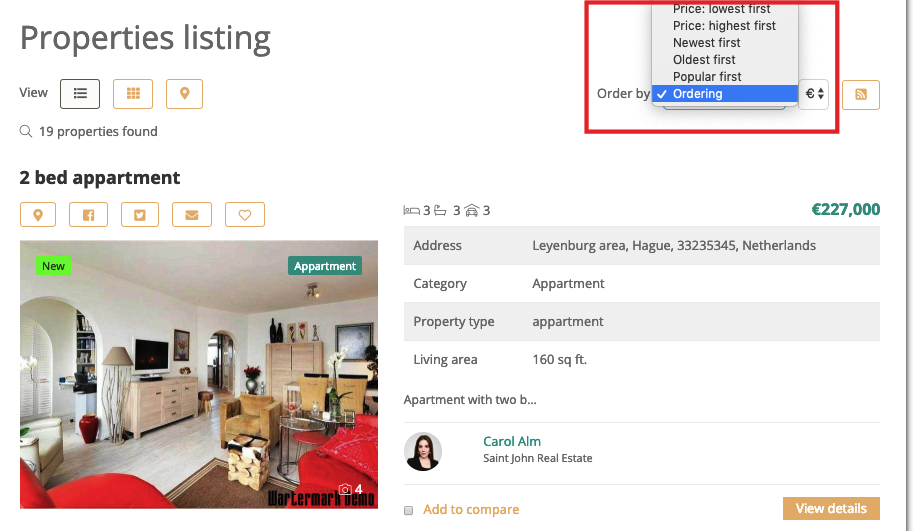Screen dimensions: 913x531
Task: Show property location on map
Action: pyautogui.click(x=38, y=214)
